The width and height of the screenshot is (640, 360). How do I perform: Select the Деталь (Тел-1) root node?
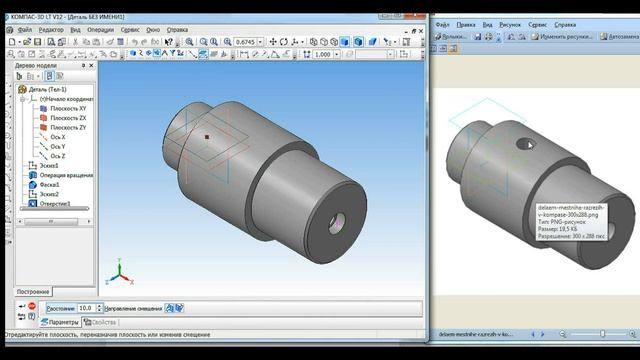(47, 89)
